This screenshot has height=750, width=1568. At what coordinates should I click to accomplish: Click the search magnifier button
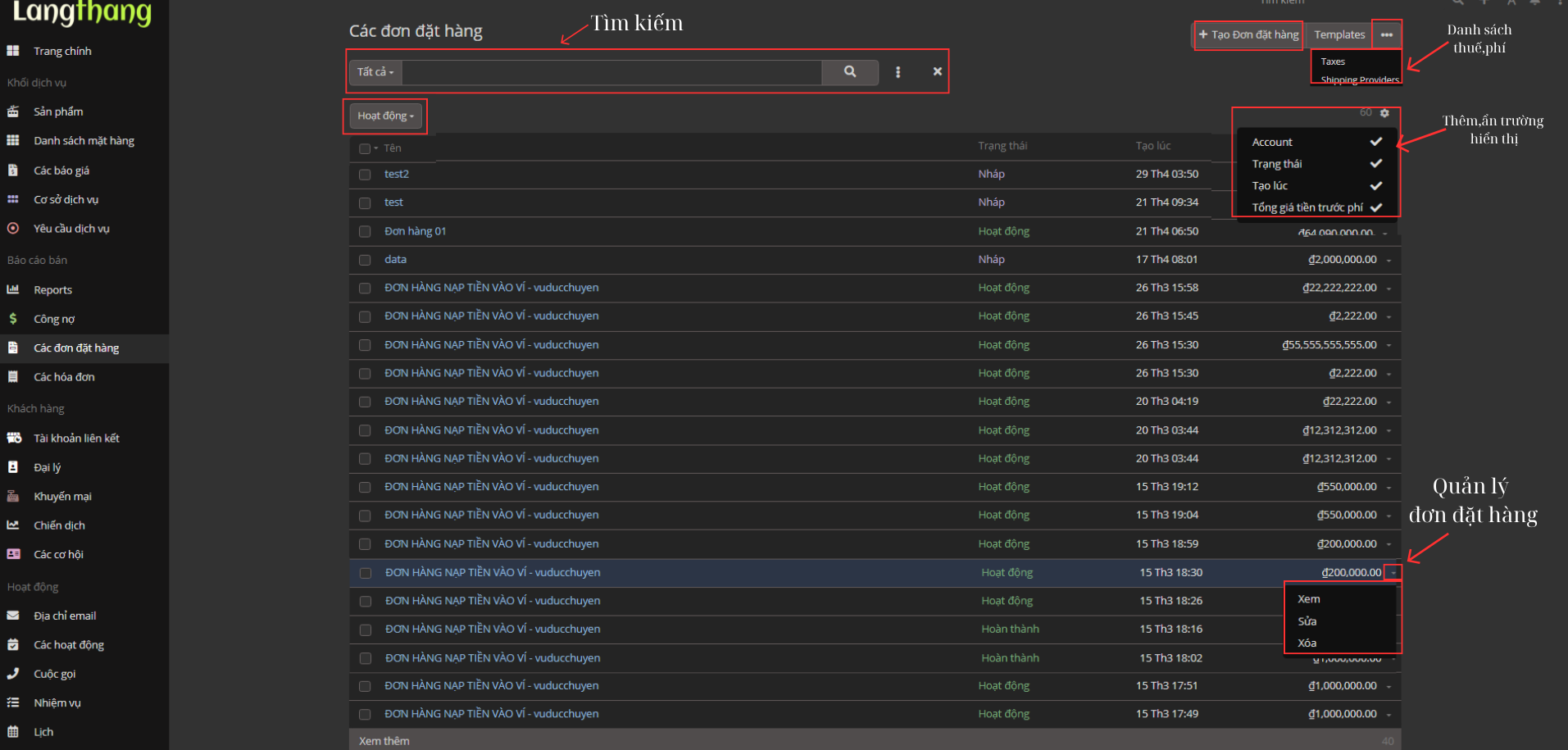(x=850, y=72)
